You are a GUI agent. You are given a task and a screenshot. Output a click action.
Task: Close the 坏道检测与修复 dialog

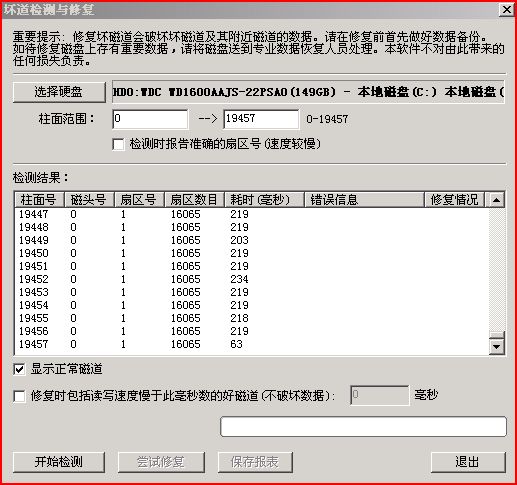(x=506, y=10)
